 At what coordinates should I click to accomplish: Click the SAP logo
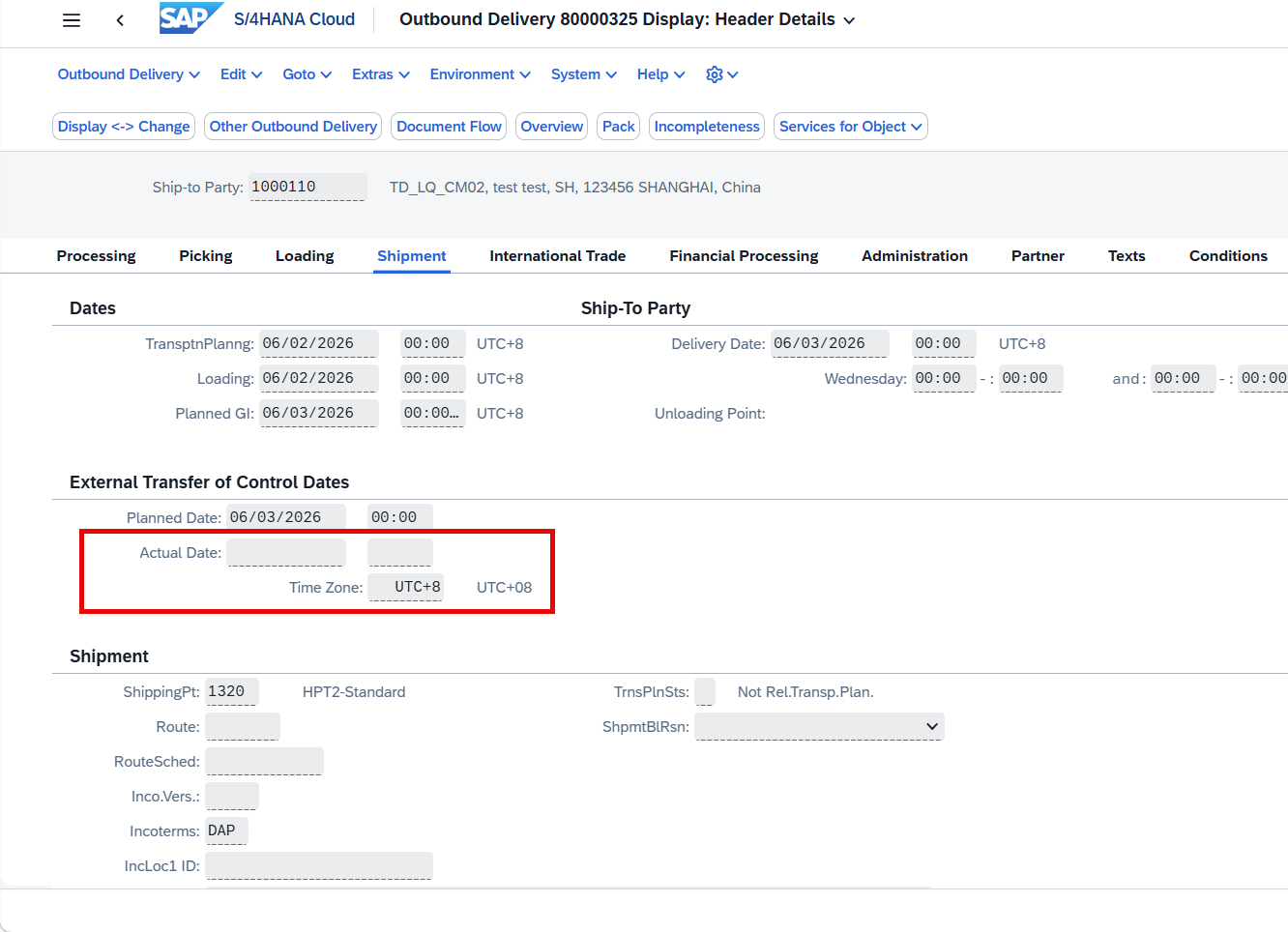191,18
